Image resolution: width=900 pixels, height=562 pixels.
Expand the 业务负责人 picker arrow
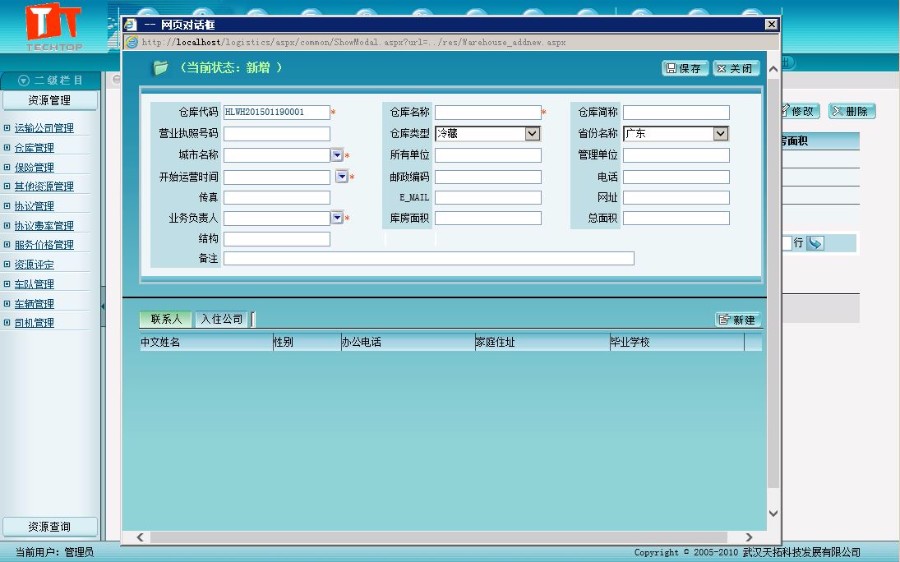point(337,218)
